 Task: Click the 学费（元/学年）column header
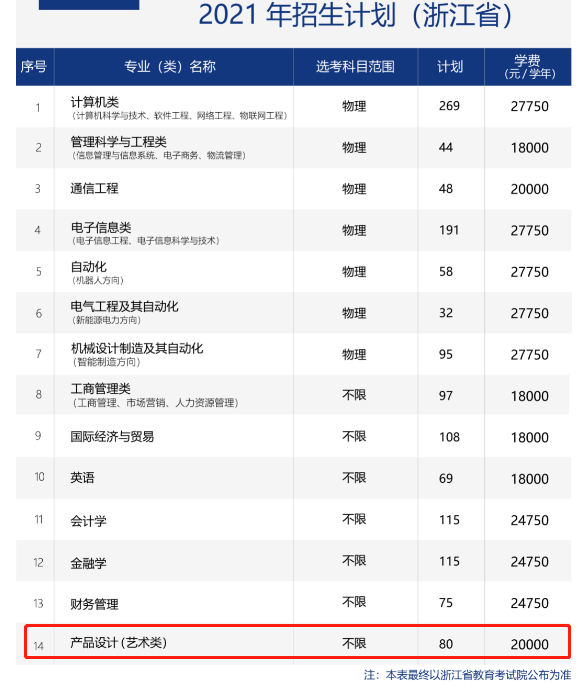click(x=529, y=67)
